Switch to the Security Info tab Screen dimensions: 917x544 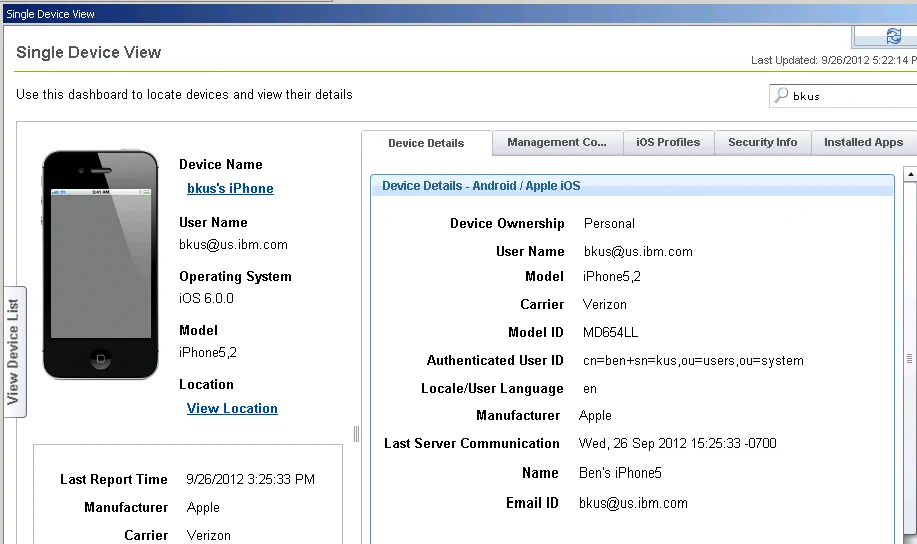click(763, 143)
